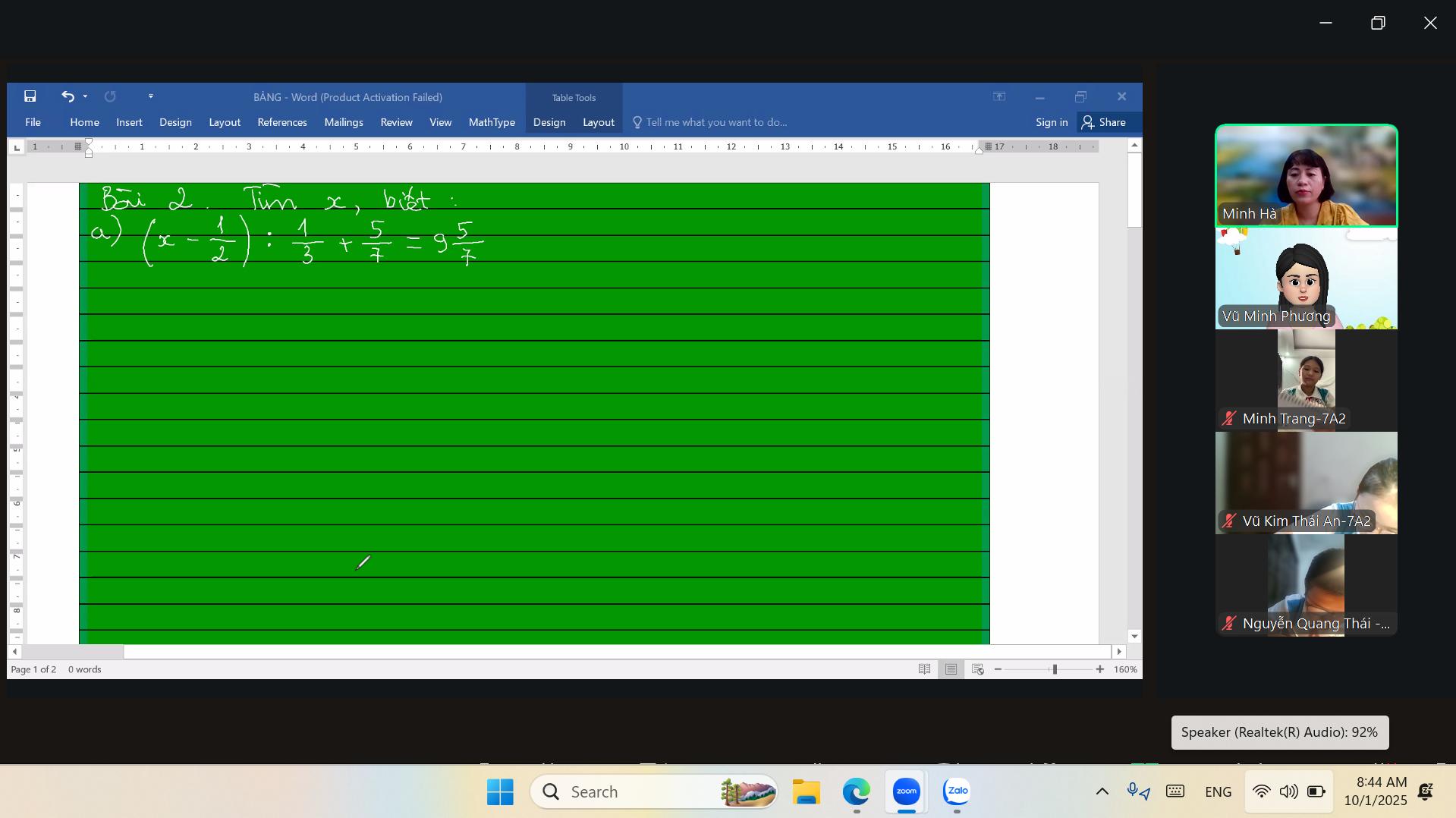This screenshot has height=818, width=1456.
Task: Switch to Read Mode view icon
Action: [x=924, y=669]
